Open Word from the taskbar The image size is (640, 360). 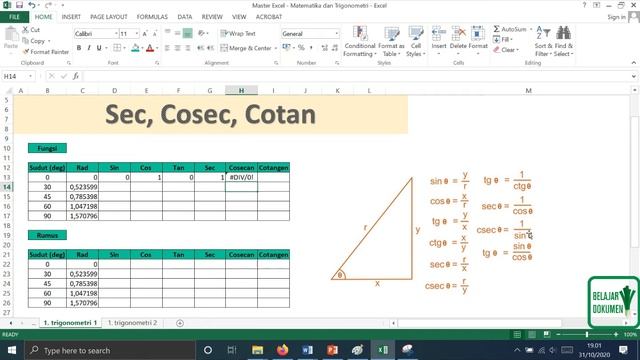tap(307, 350)
